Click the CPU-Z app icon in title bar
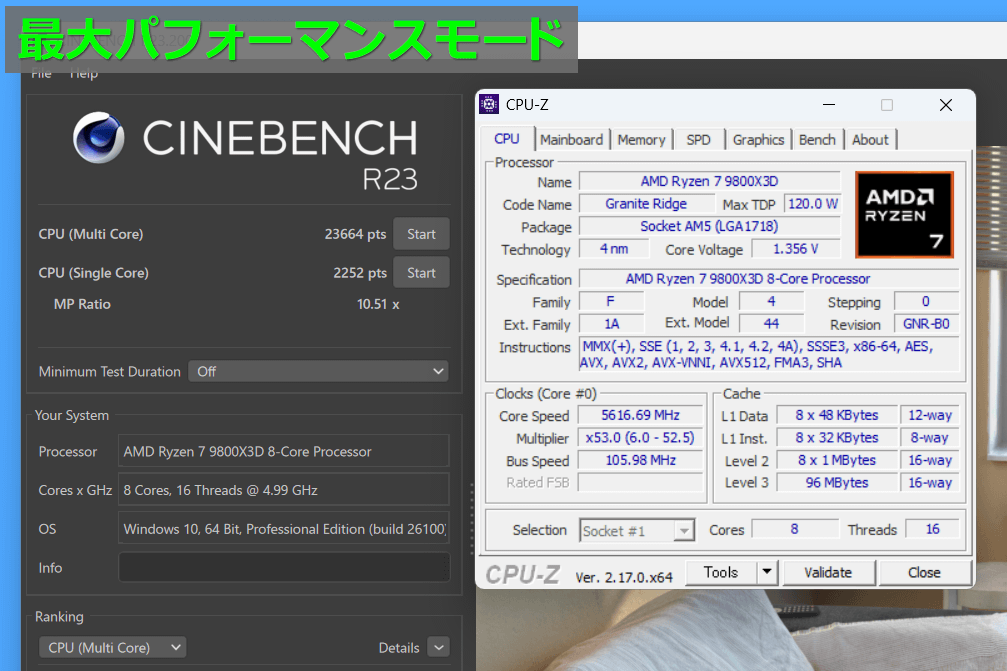 [x=489, y=105]
